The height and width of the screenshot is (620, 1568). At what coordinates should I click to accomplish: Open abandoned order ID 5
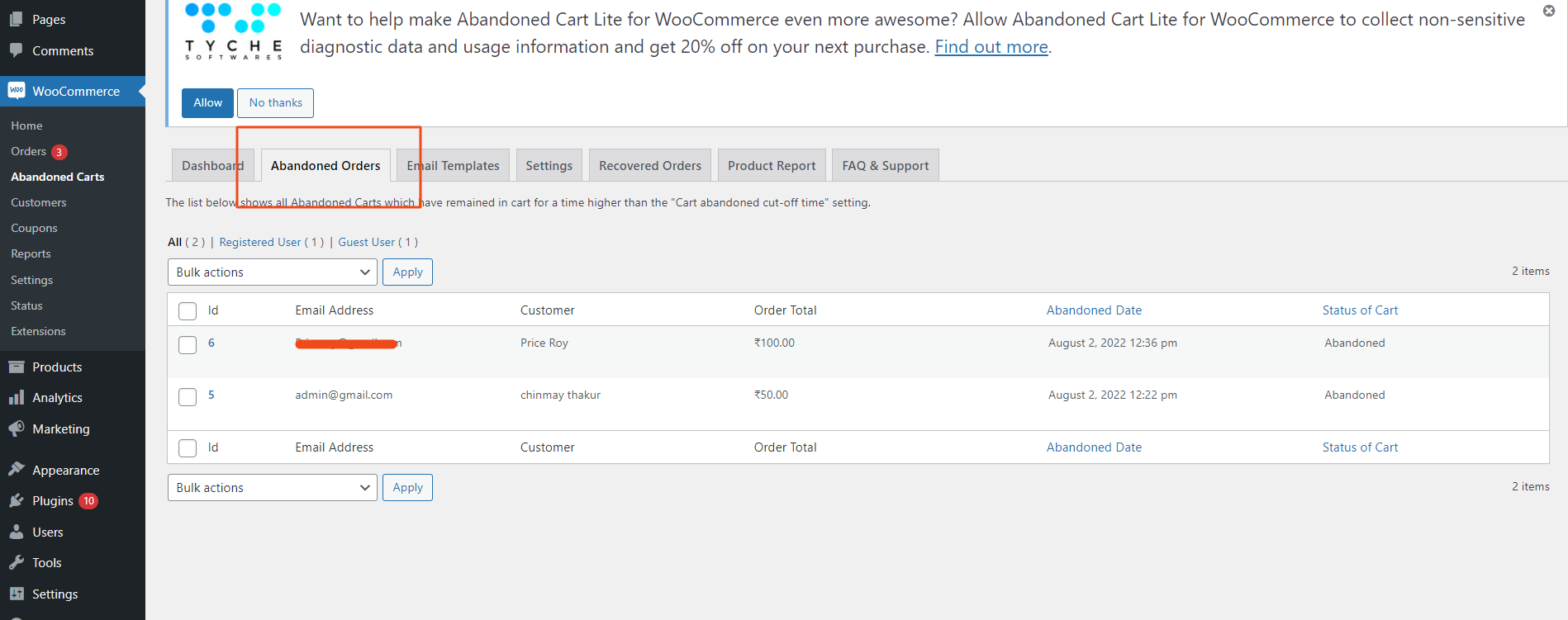pyautogui.click(x=211, y=395)
